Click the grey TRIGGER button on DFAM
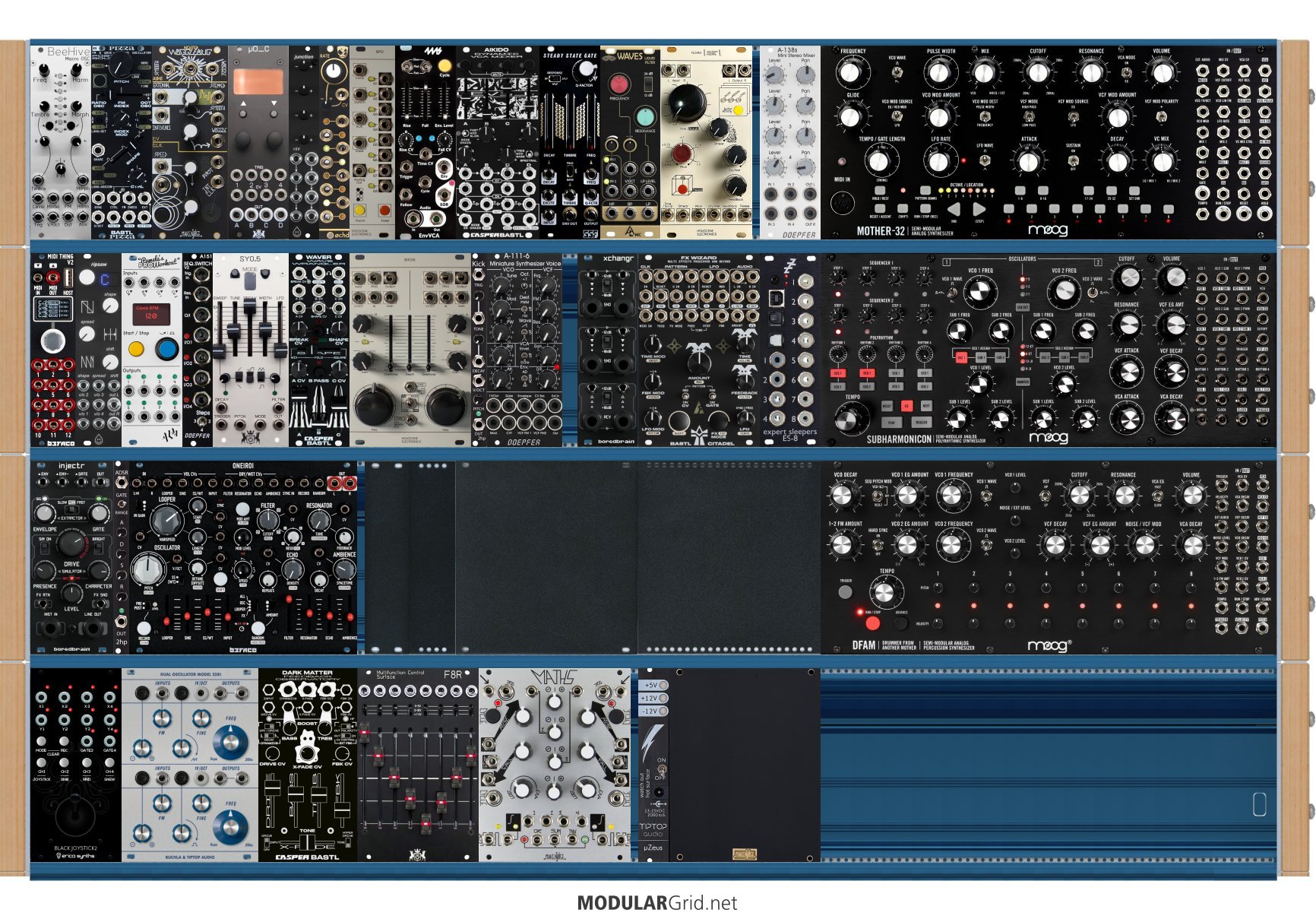The height and width of the screenshot is (919, 1316). point(845,591)
